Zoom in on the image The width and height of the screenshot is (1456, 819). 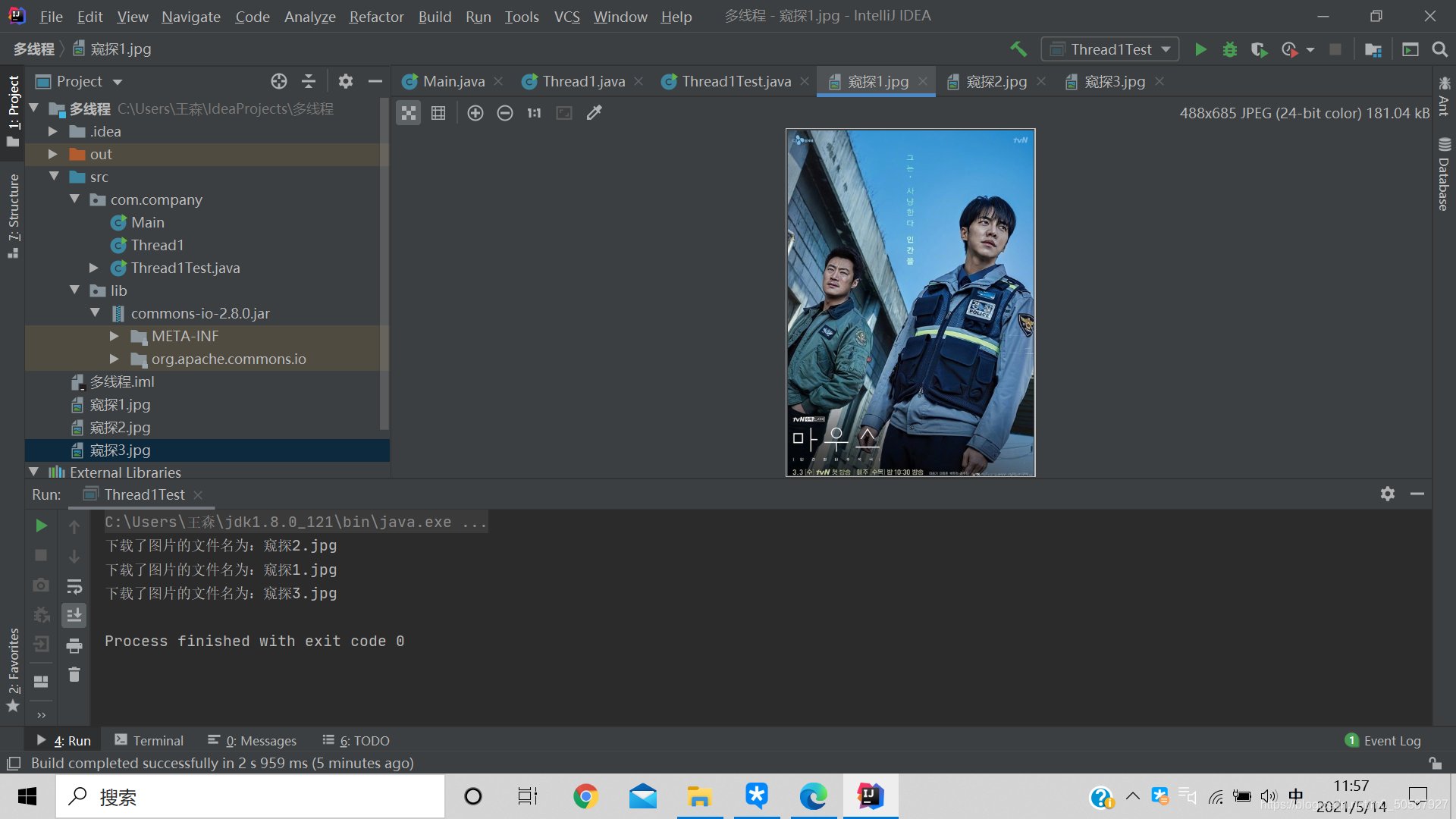475,113
